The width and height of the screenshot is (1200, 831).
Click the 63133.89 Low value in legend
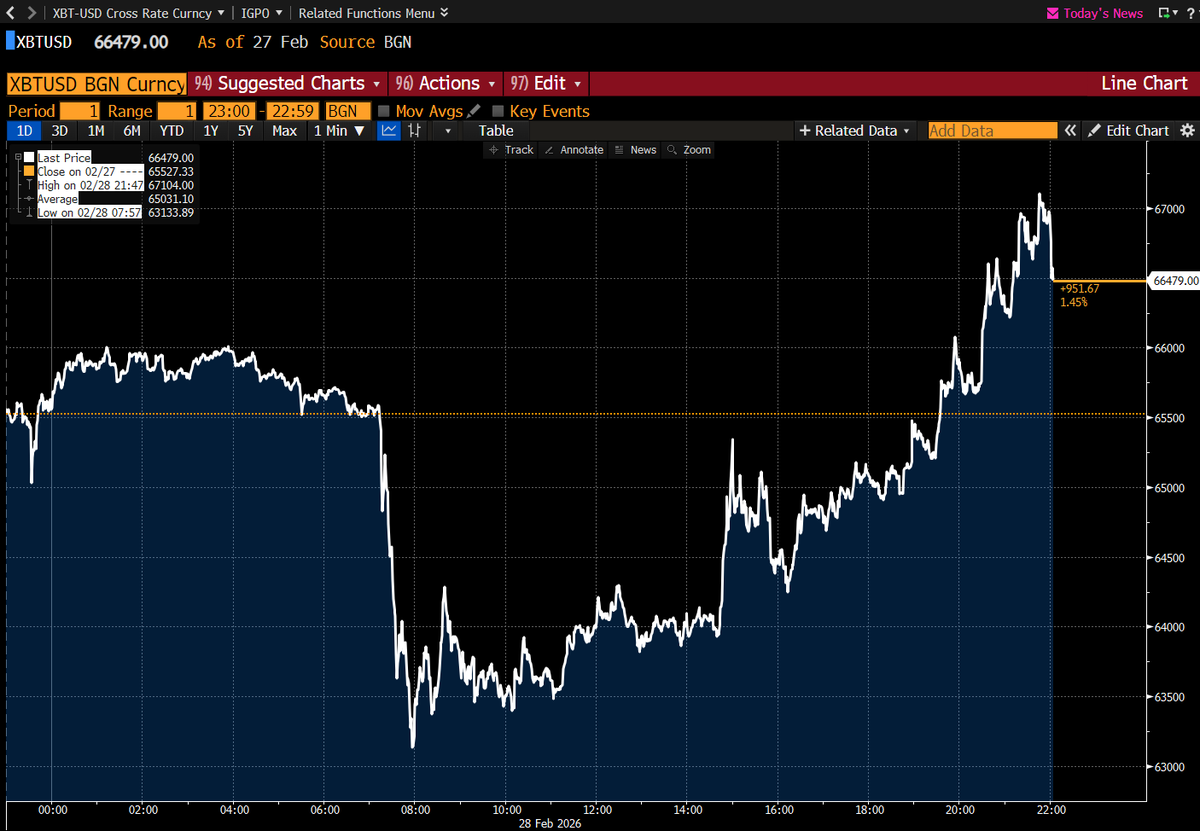(x=170, y=213)
